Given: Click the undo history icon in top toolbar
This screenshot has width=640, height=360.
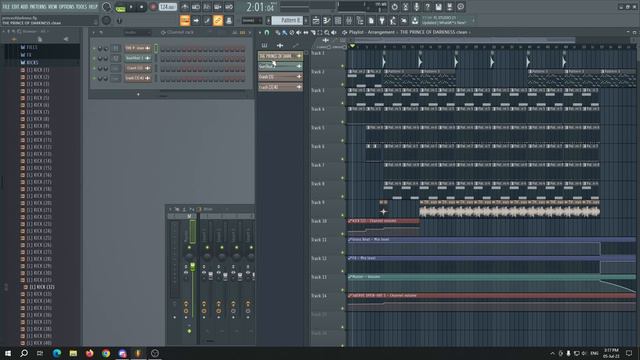Looking at the screenshot, I should click(x=394, y=7).
